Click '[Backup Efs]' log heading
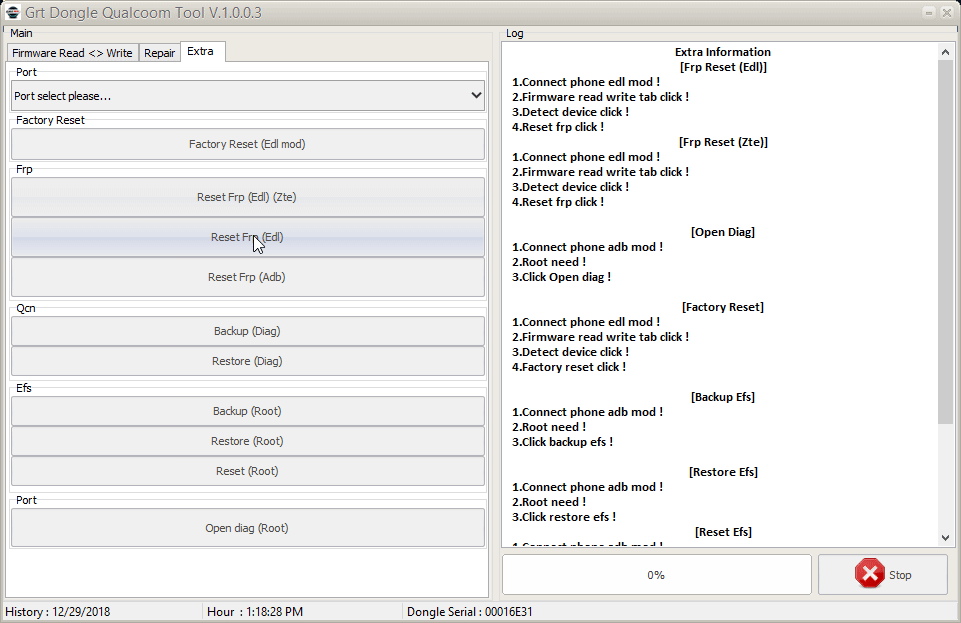Image resolution: width=961 pixels, height=623 pixels. point(723,397)
